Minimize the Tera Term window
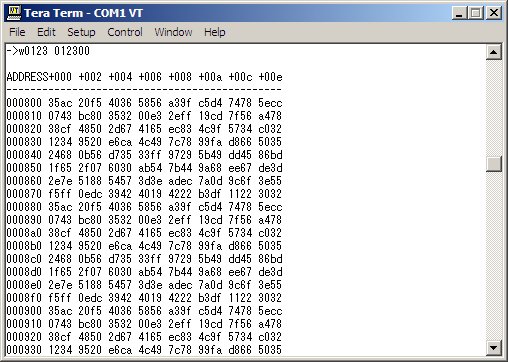Screen dimensions: 508x362 coord(459,13)
